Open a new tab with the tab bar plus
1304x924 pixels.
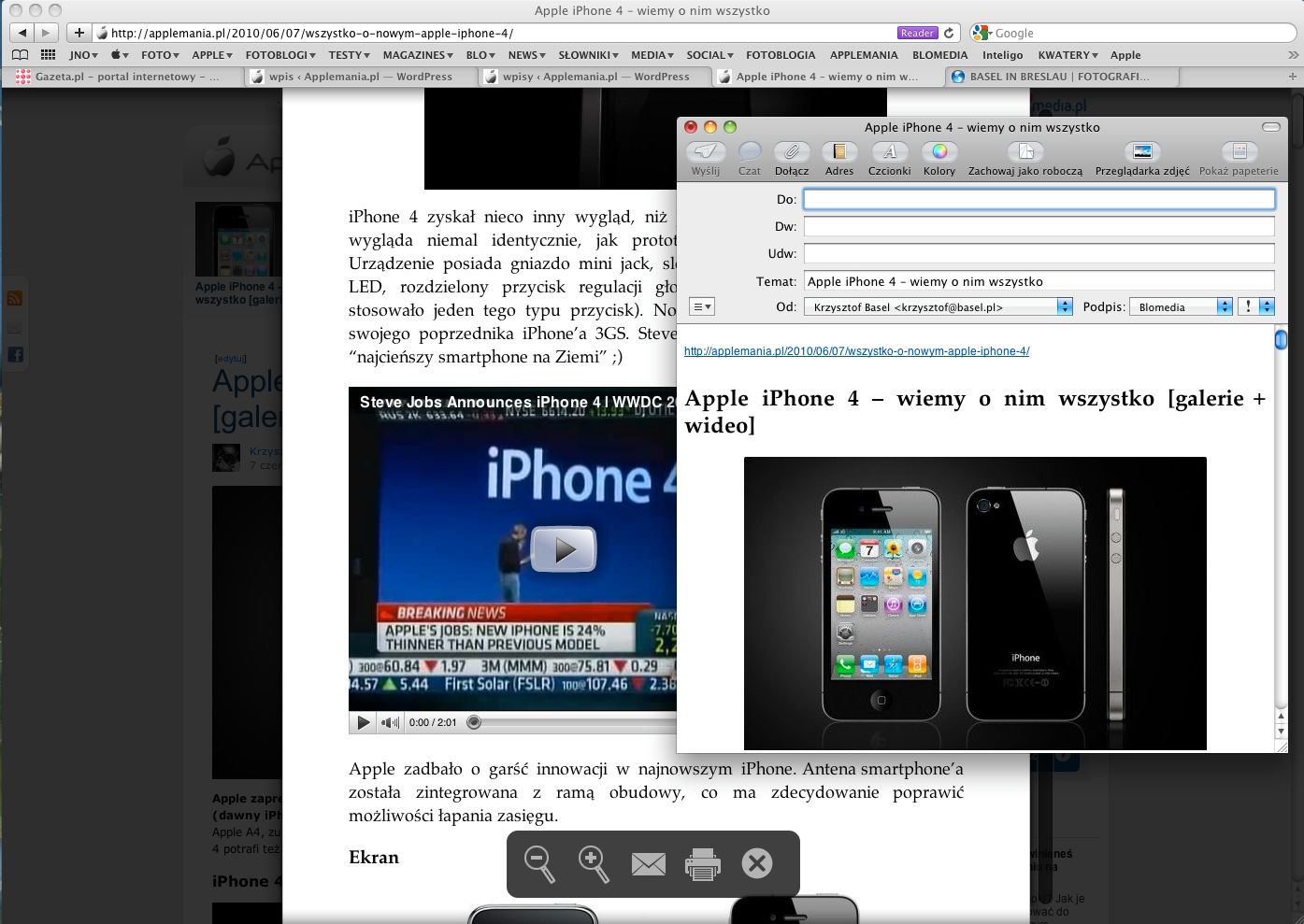coord(1294,77)
